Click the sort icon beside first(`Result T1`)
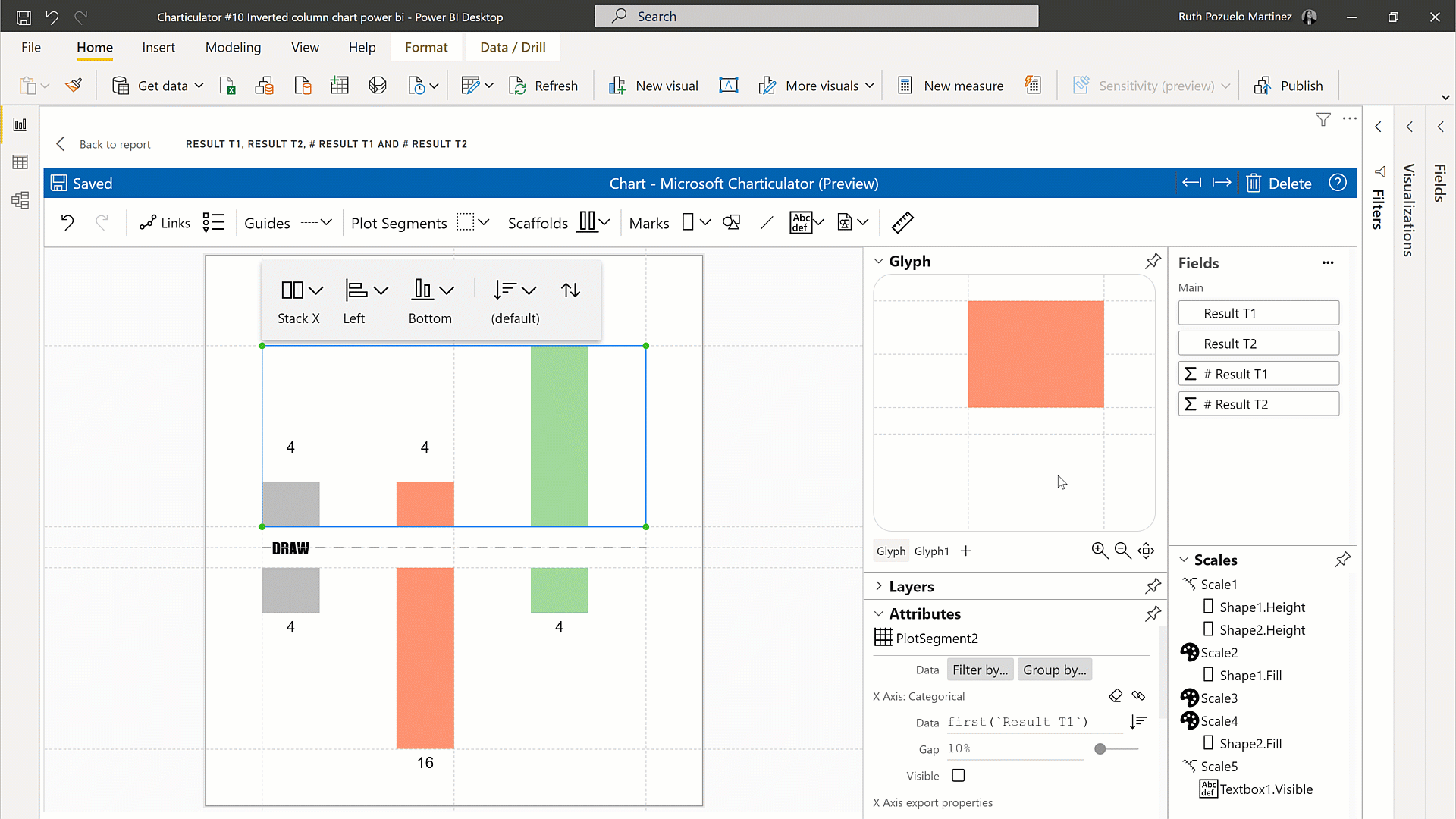This screenshot has width=1456, height=819. pos(1138,722)
